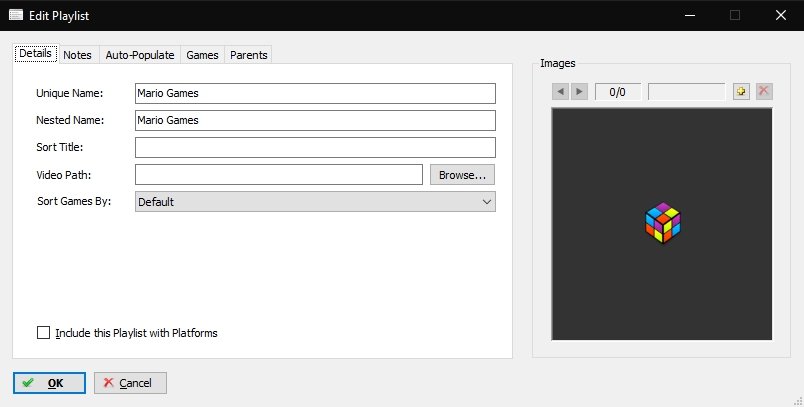The width and height of the screenshot is (804, 407).
Task: Minimize the Edit Playlist window
Action: [690, 15]
